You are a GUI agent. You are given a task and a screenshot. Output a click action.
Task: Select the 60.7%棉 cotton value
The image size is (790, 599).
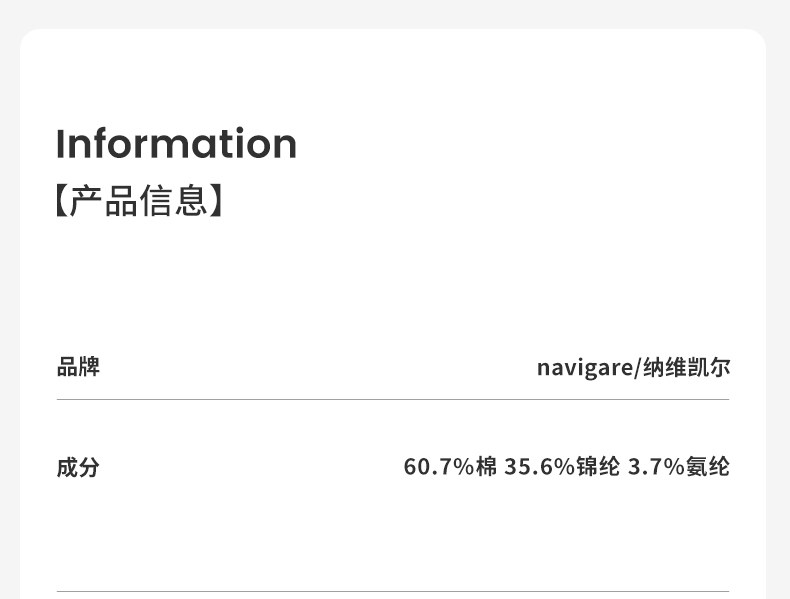449,467
